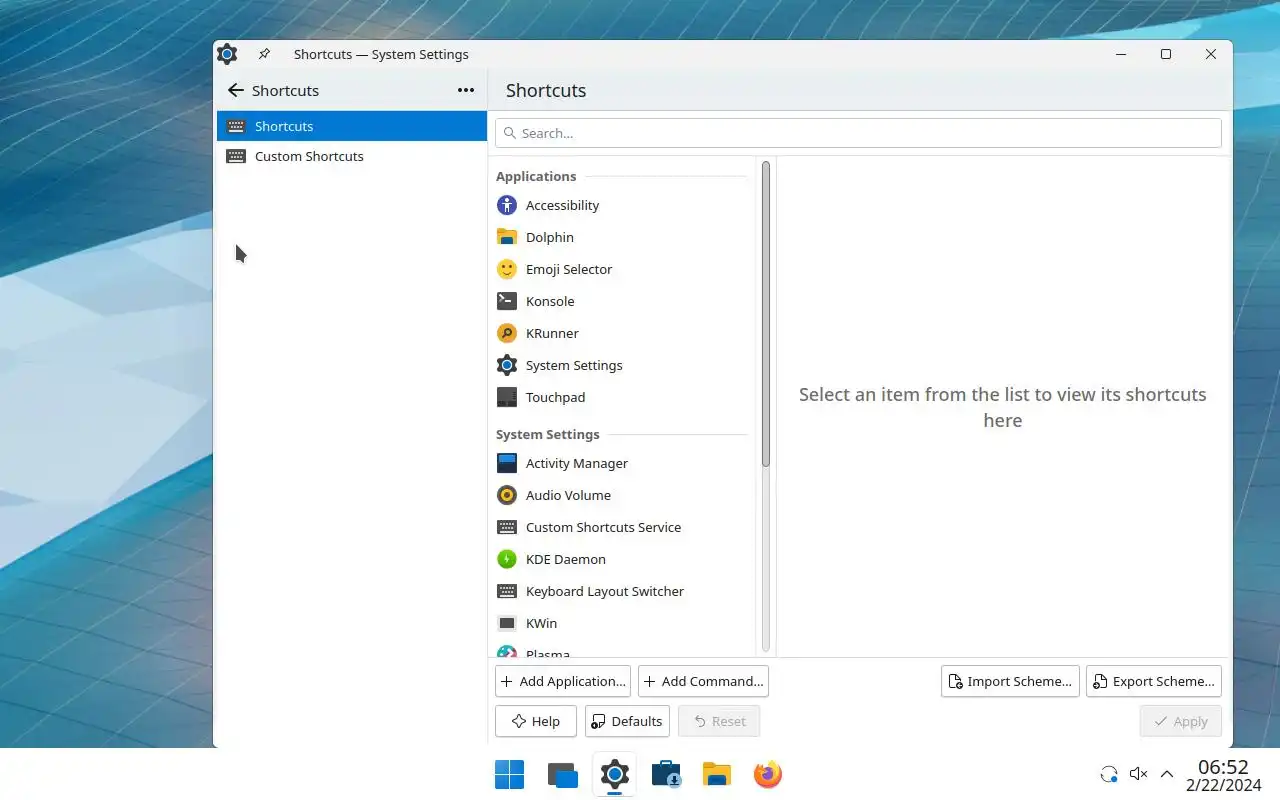Click the taskbar clock showing 06:52
1280x800 pixels.
point(1224,767)
